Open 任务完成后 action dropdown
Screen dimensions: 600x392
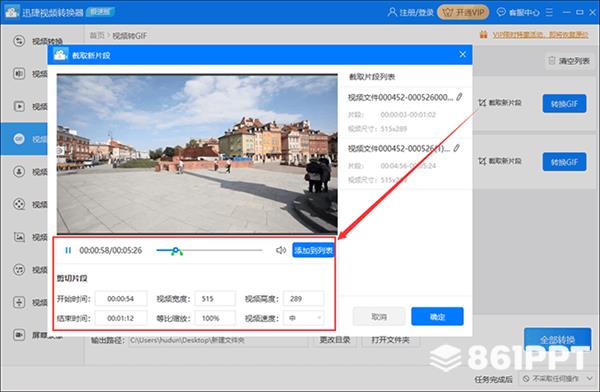[558, 379]
